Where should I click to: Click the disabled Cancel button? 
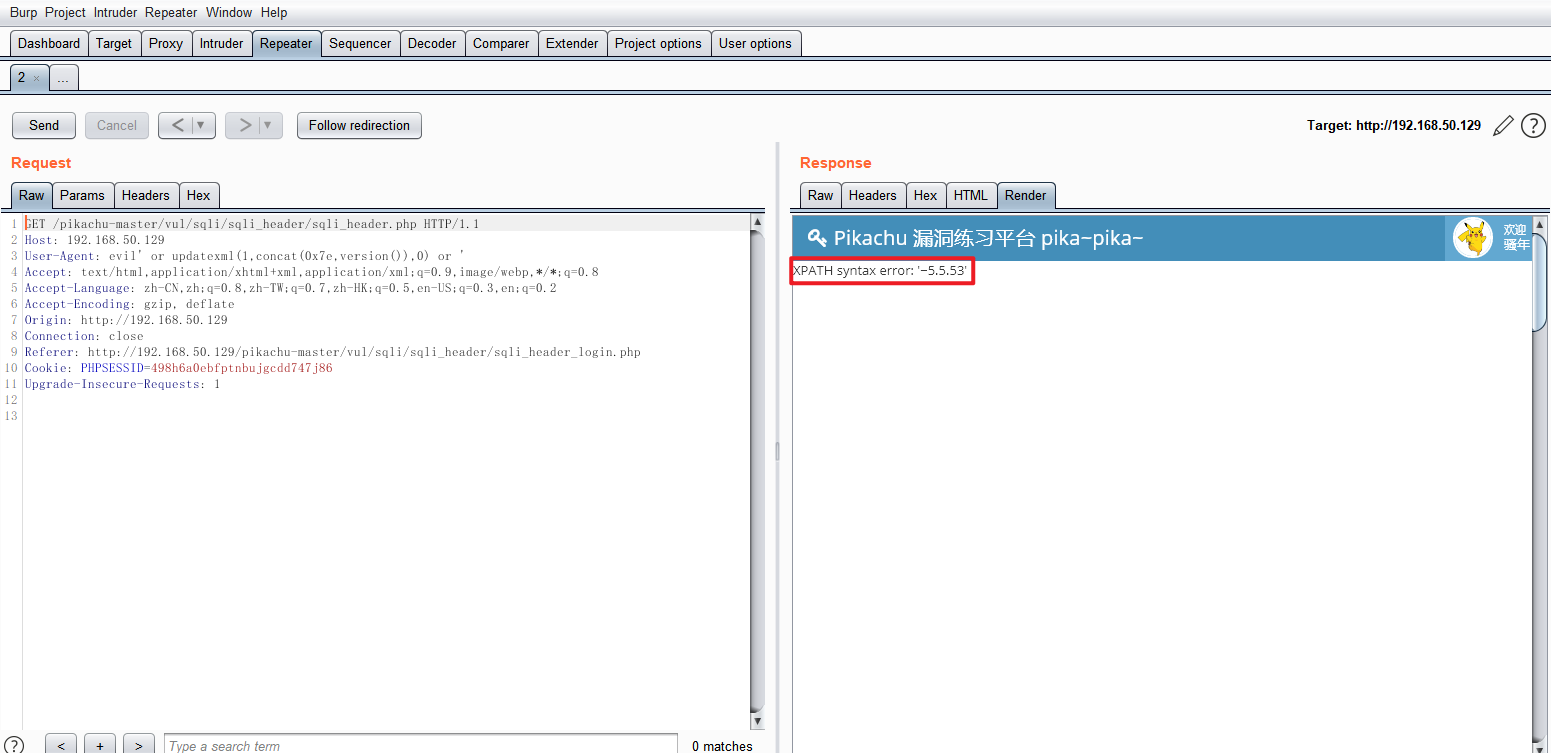117,126
